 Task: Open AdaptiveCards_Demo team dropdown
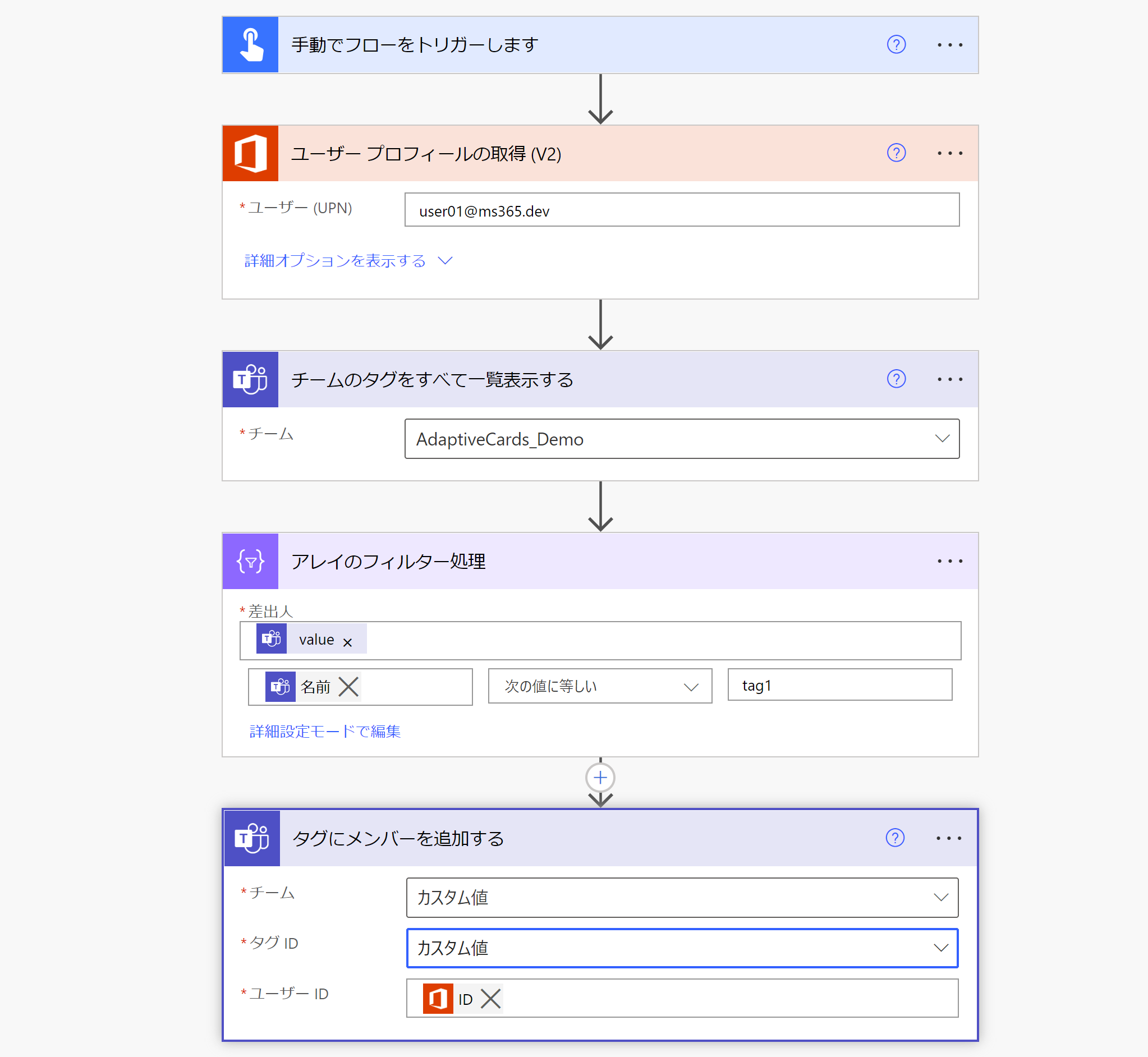pyautogui.click(x=942, y=439)
